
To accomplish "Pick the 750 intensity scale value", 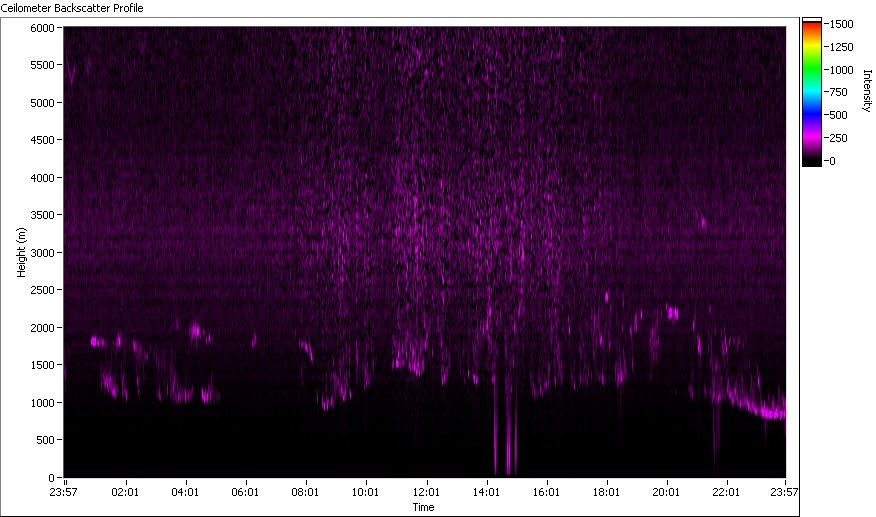I will (x=839, y=92).
